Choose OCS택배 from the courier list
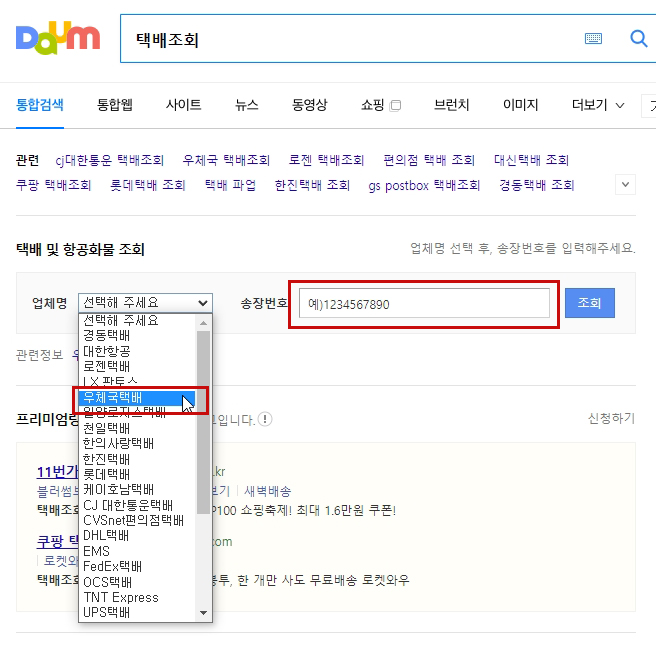 pos(137,582)
